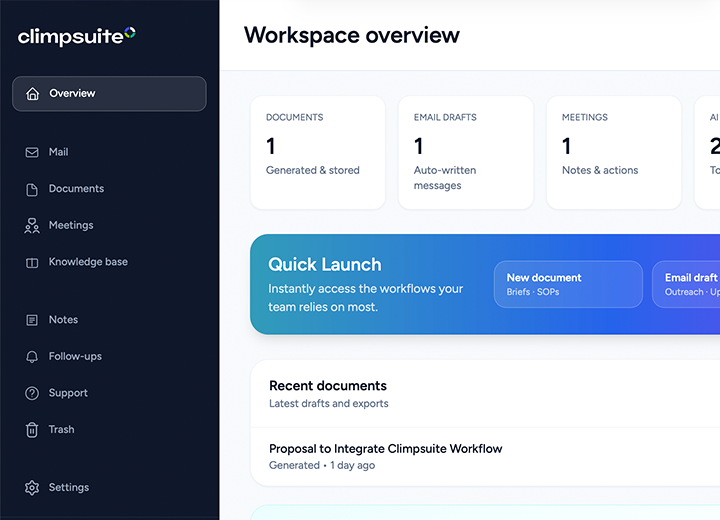Open the Email Drafts stat card
This screenshot has width=720, height=520.
466,153
